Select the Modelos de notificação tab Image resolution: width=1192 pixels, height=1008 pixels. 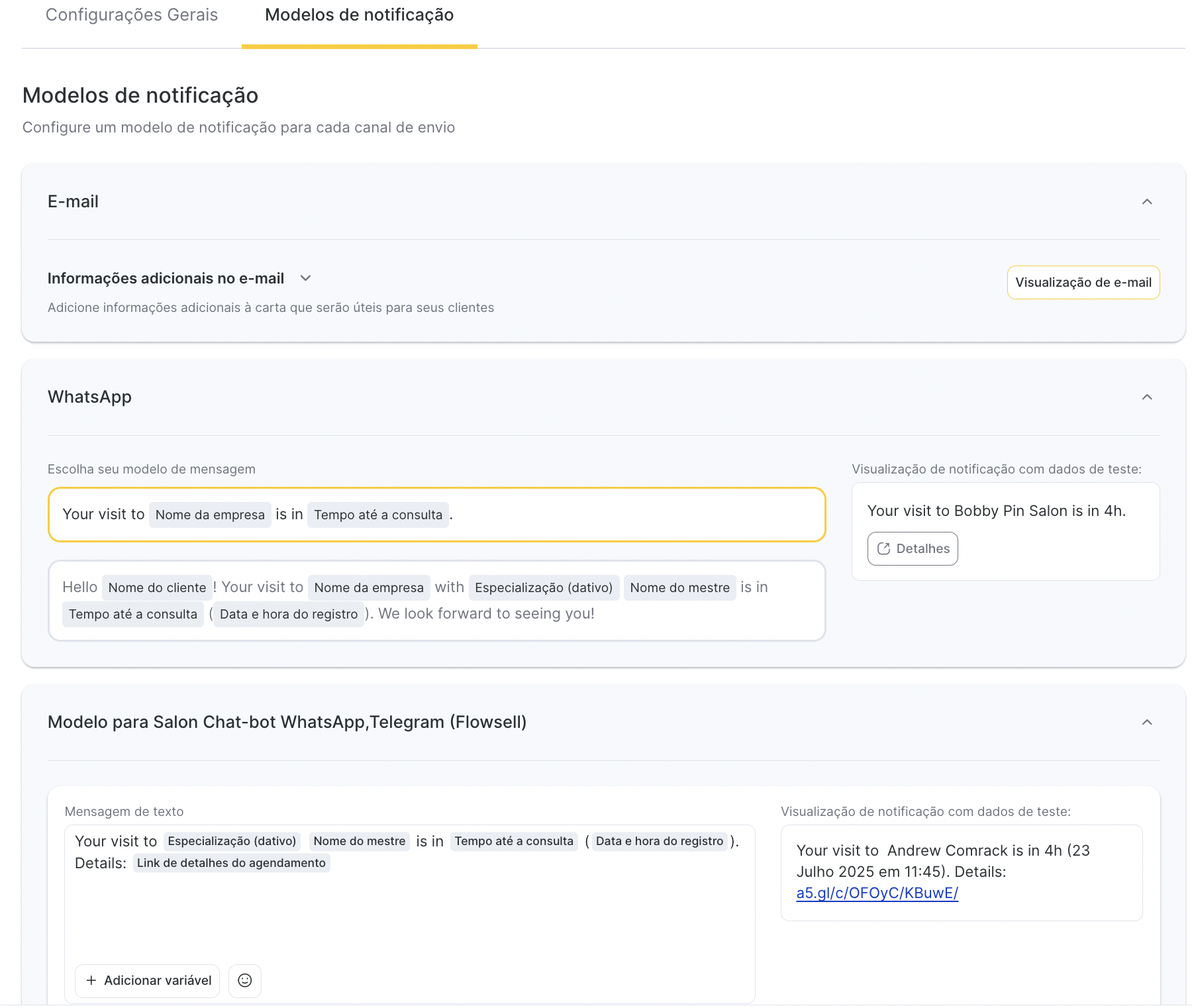coord(359,15)
